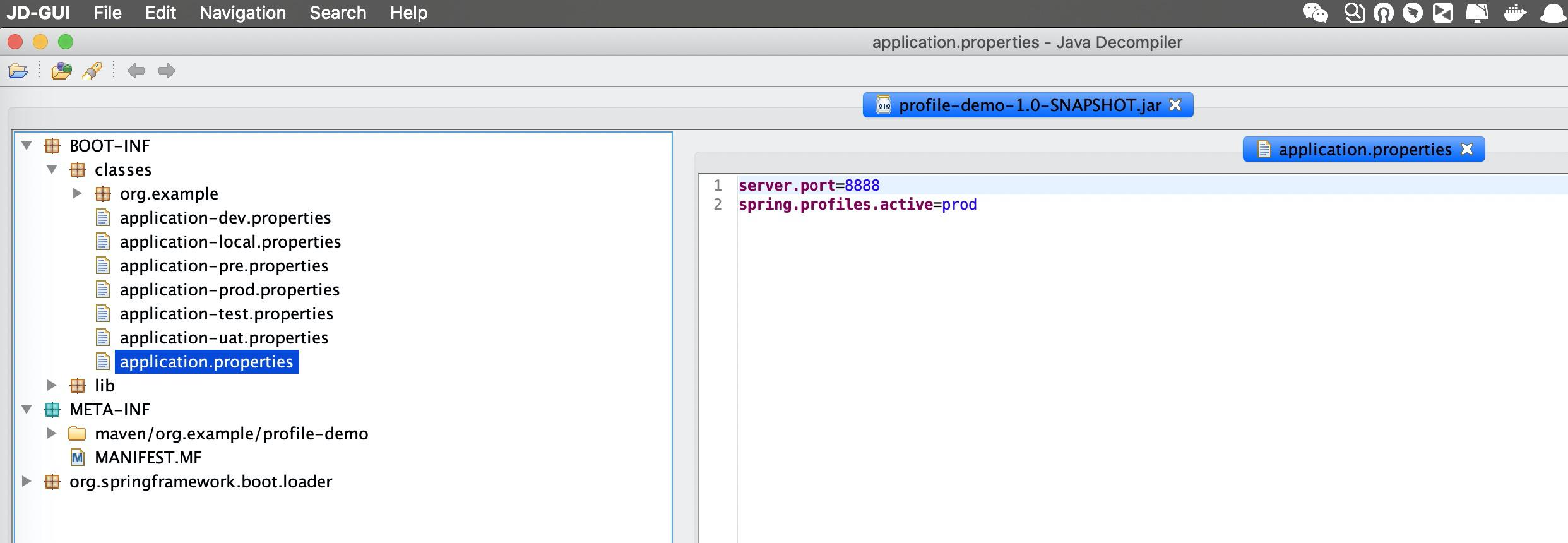Click line number 2 in the gutter
This screenshot has width=1568, height=543.
point(718,205)
